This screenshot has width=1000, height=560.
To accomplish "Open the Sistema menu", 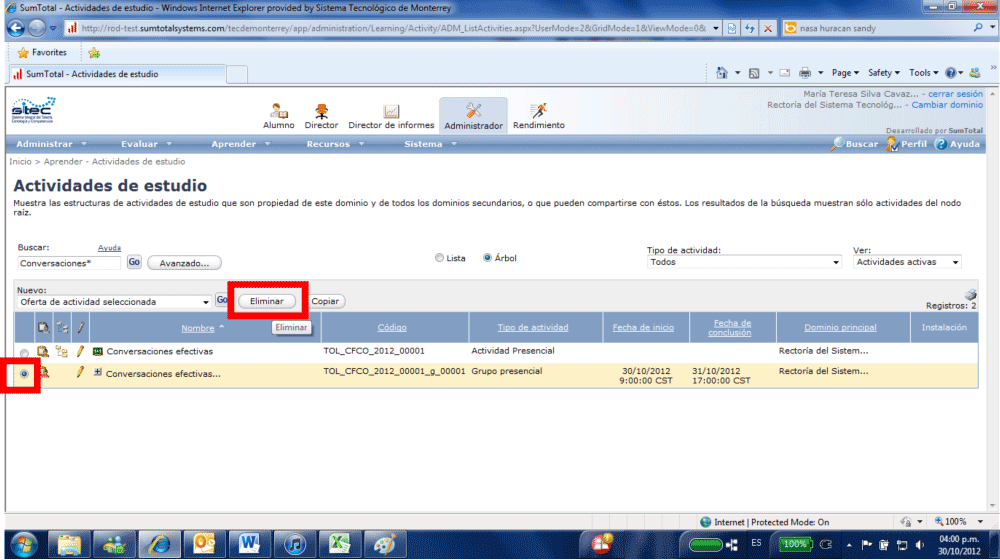I will tap(430, 144).
